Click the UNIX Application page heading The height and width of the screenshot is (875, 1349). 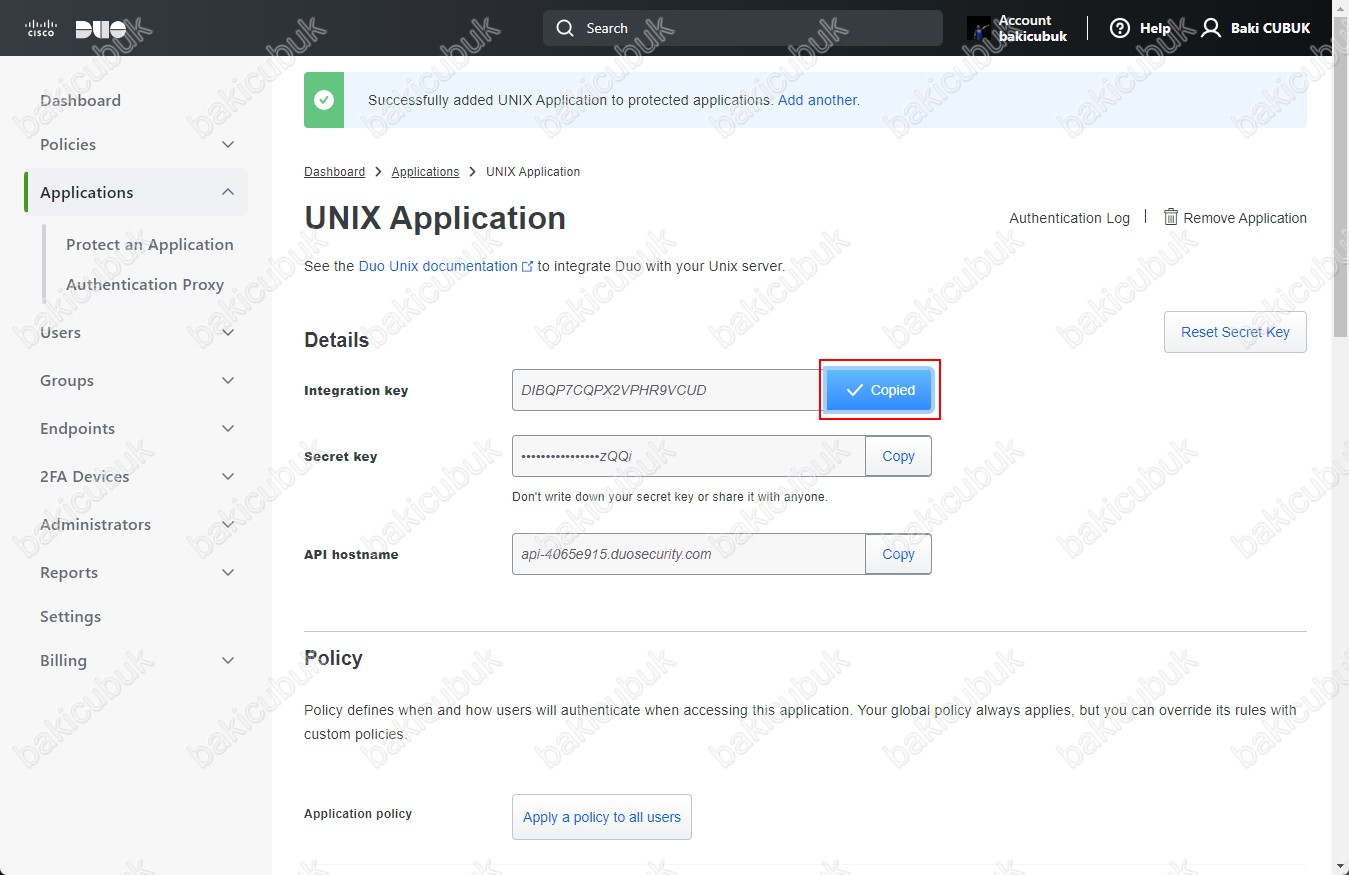pos(435,218)
